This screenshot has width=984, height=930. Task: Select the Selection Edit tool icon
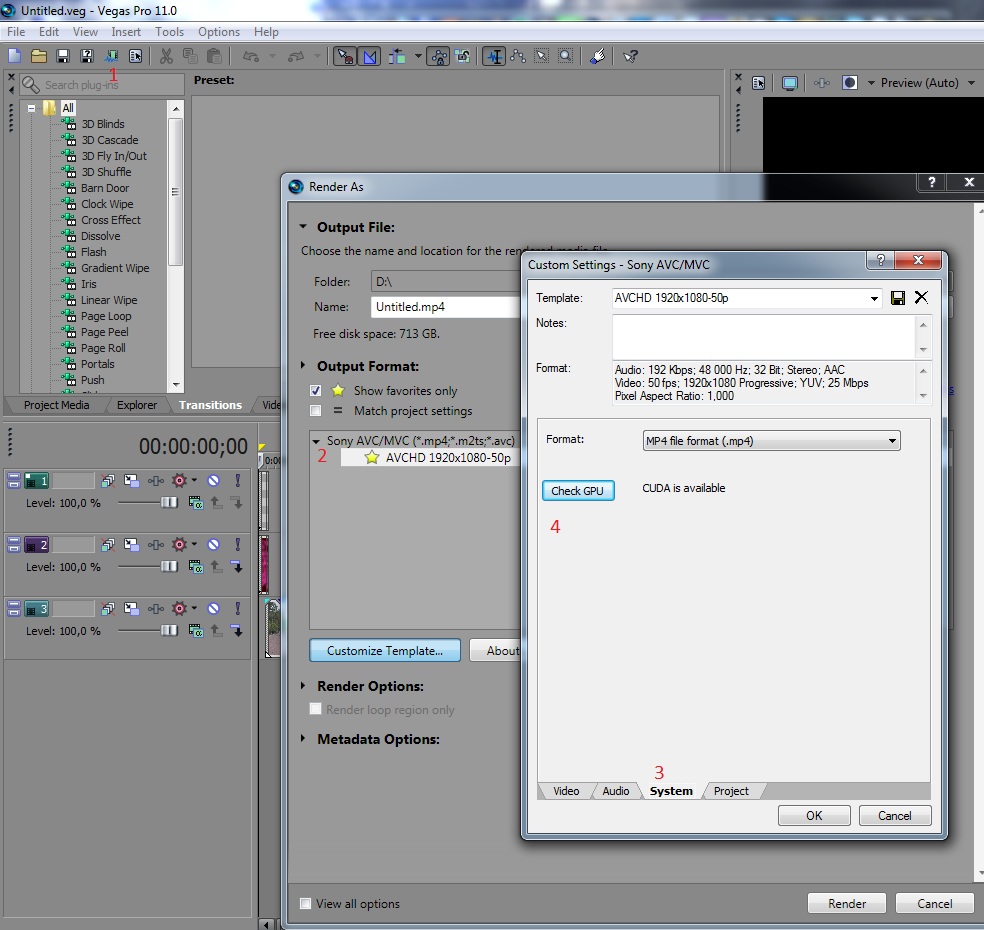[542, 56]
